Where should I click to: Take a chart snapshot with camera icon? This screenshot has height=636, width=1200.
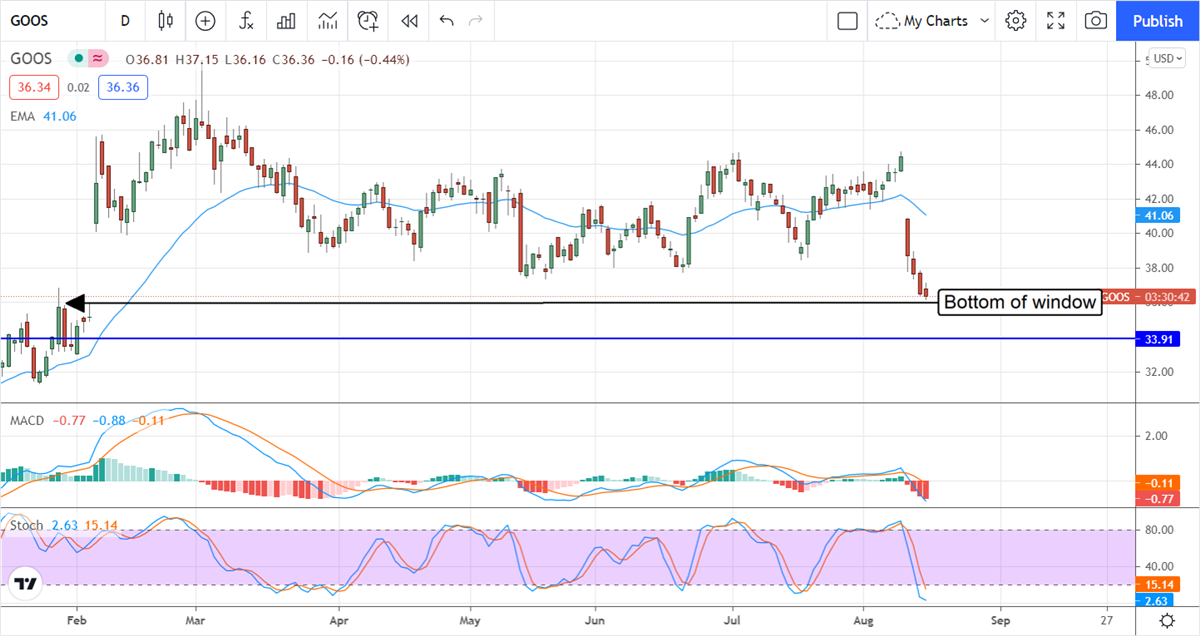(x=1096, y=20)
